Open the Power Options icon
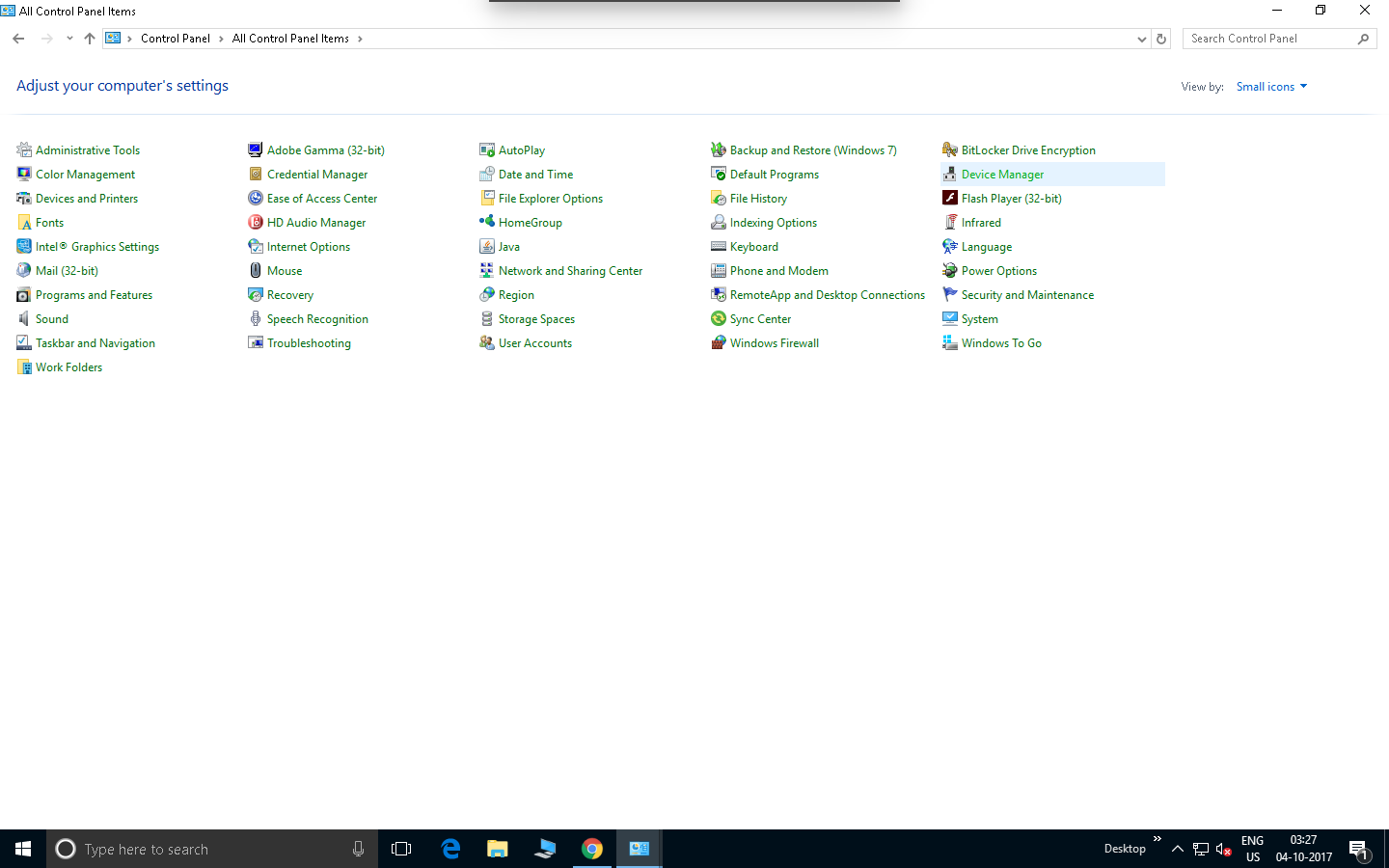Image resolution: width=1389 pixels, height=868 pixels. pyautogui.click(x=950, y=270)
